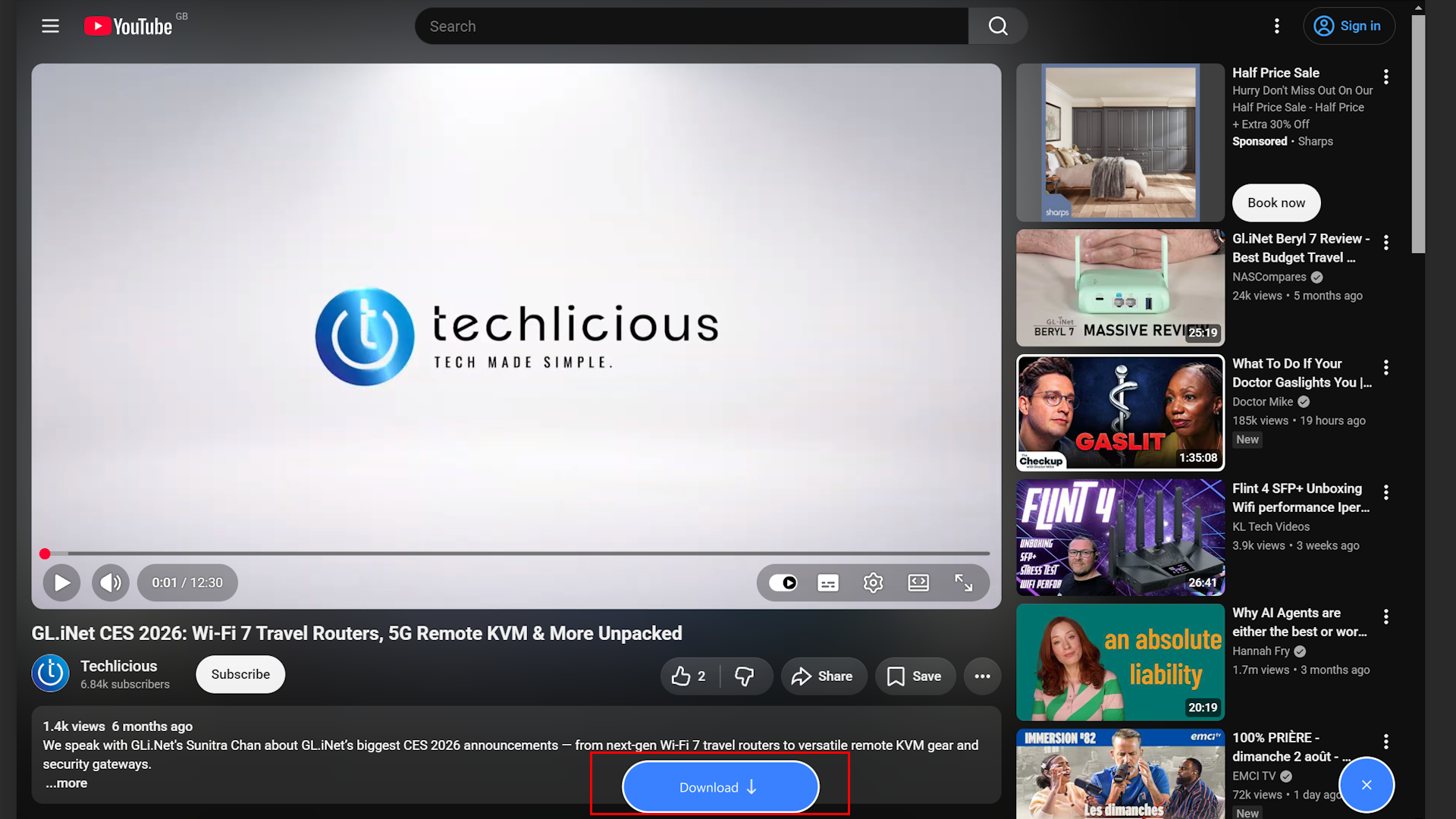Click the Sharps advertiser name
The height and width of the screenshot is (819, 1456).
[x=1315, y=141]
